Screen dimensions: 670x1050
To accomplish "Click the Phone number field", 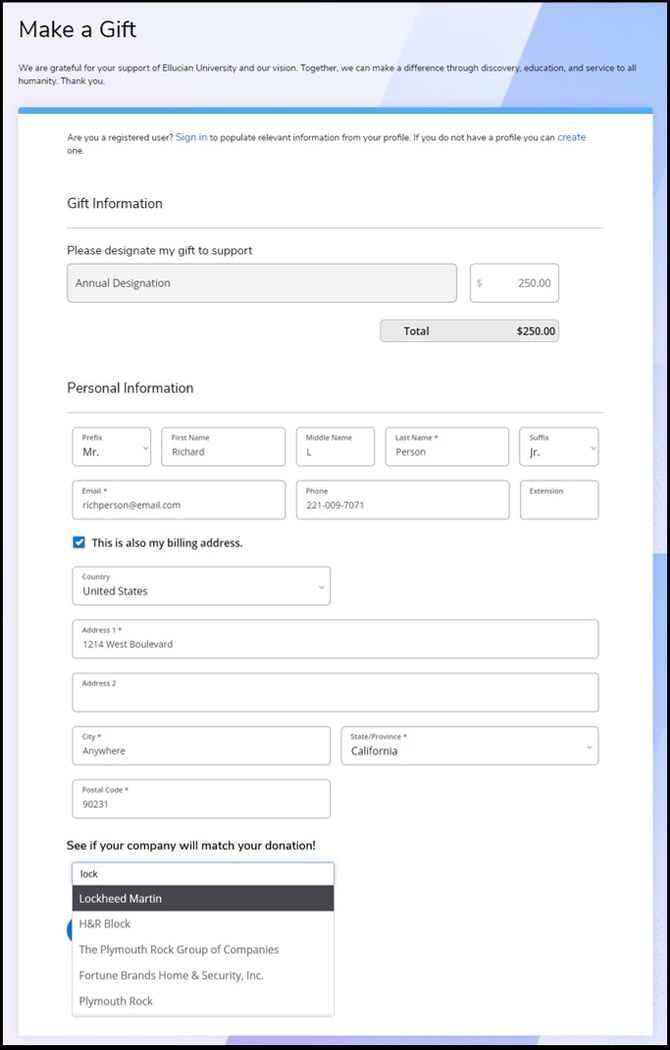I will 402,500.
